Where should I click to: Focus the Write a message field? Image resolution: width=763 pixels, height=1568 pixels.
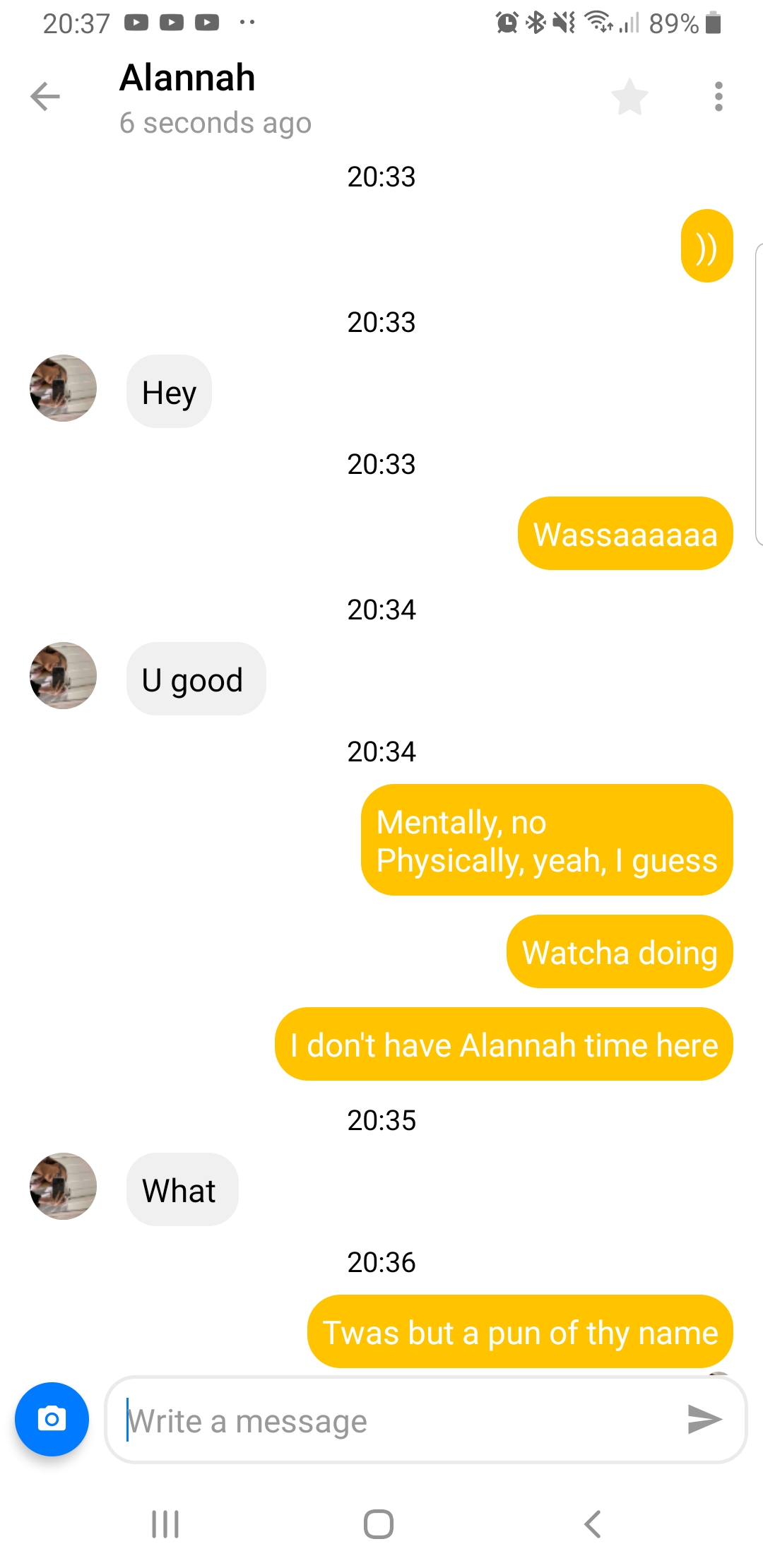point(426,1420)
